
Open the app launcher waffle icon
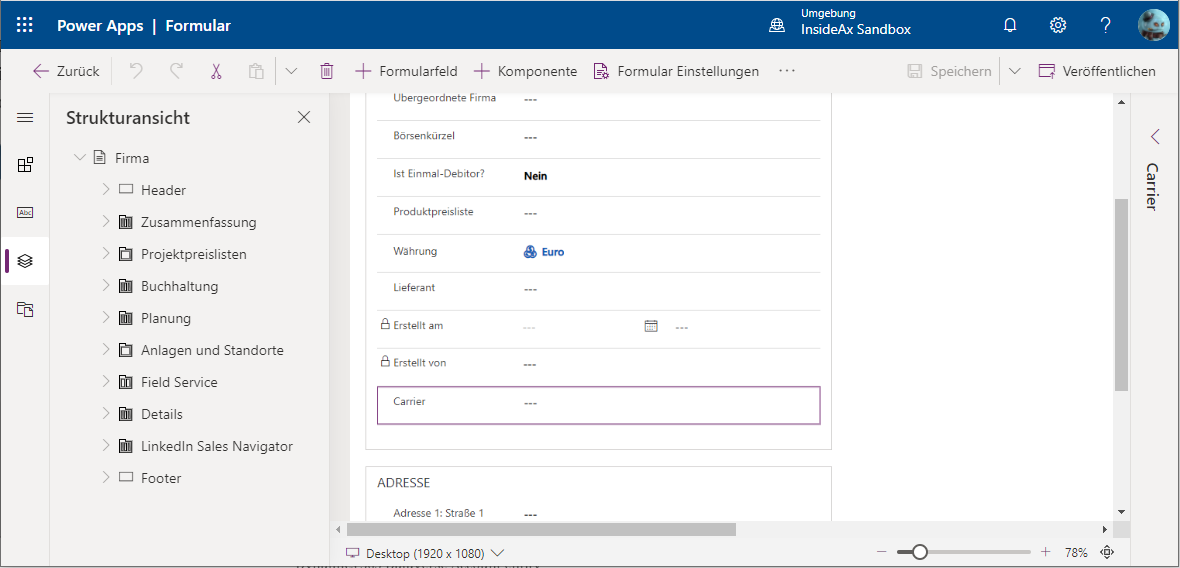[25, 26]
